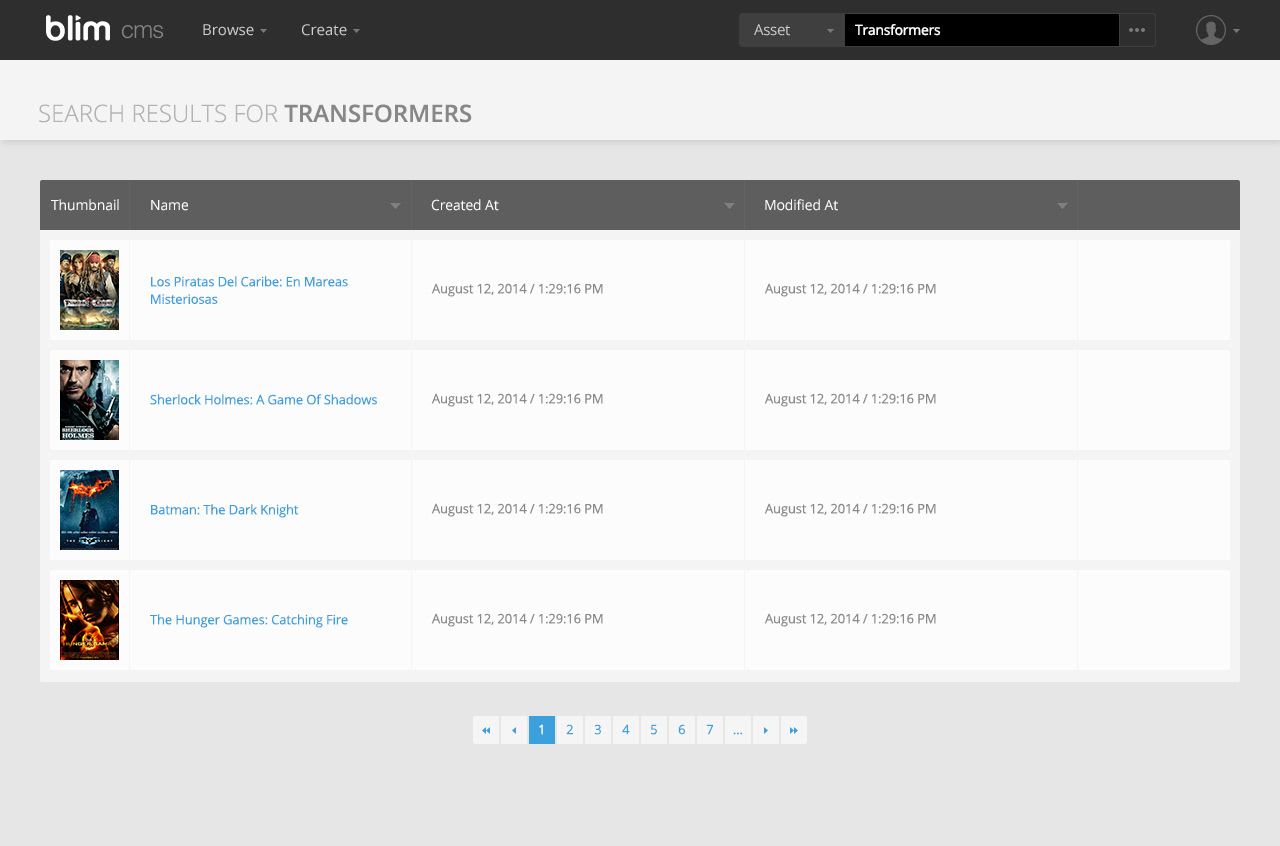Screen dimensions: 1280x846
Task: Open The Hunger Games: Catching Fire link
Action: (249, 619)
